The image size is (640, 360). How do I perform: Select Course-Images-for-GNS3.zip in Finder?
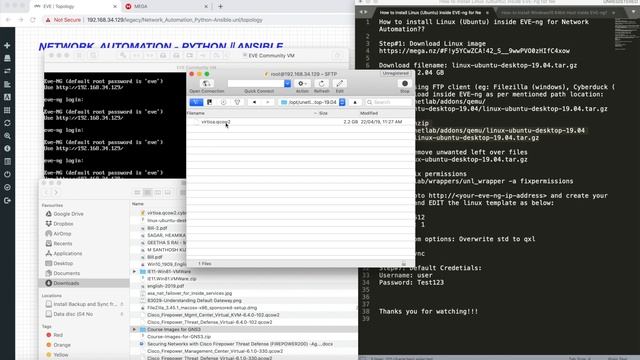tap(179, 337)
